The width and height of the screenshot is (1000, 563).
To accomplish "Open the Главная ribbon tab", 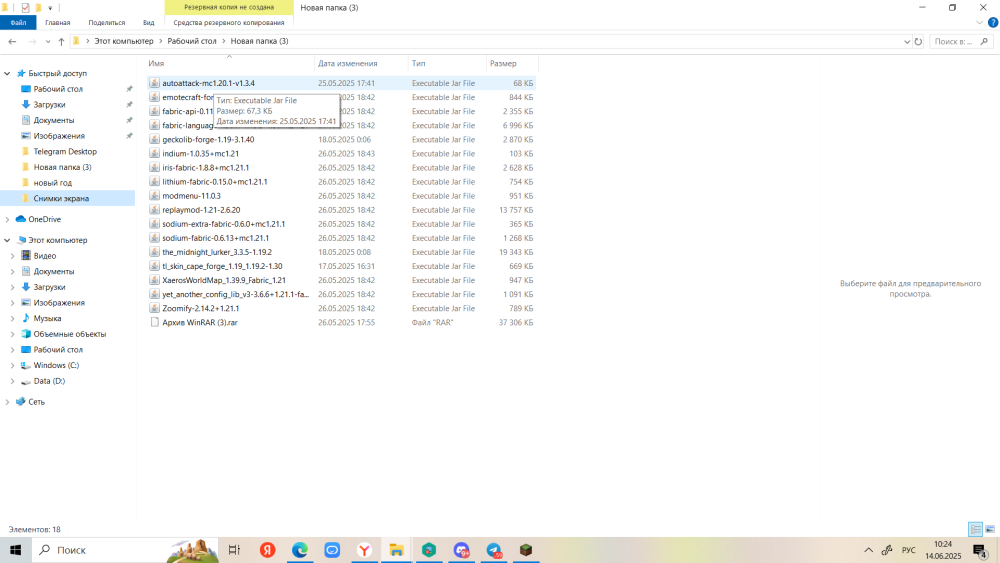I will 57,22.
